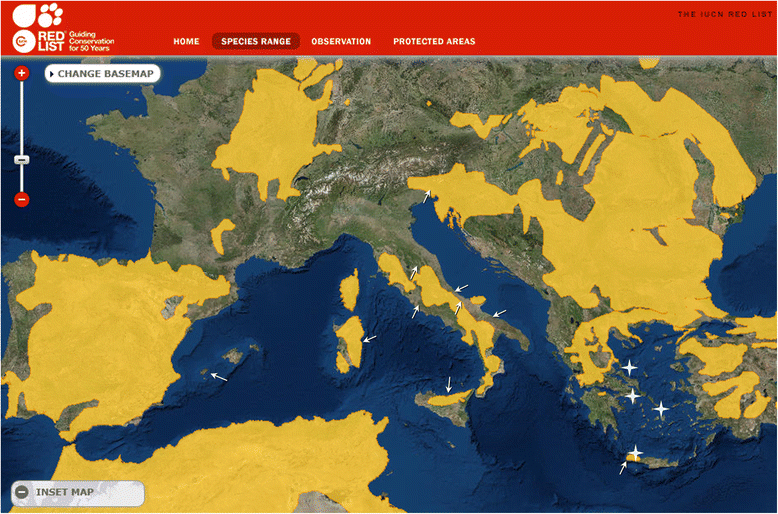
Task: Click the zoom in plus button
Action: click(x=21, y=73)
